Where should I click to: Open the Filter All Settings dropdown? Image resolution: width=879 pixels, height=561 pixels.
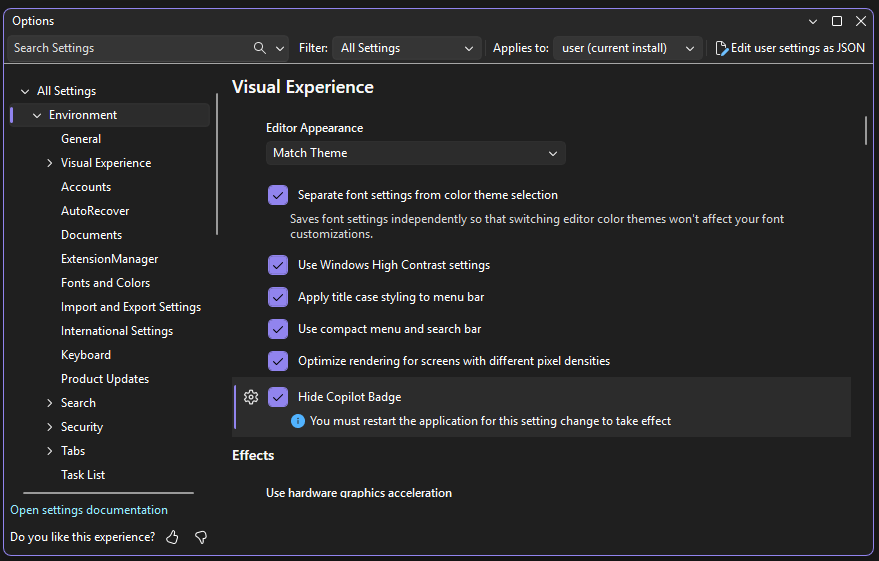tap(407, 48)
